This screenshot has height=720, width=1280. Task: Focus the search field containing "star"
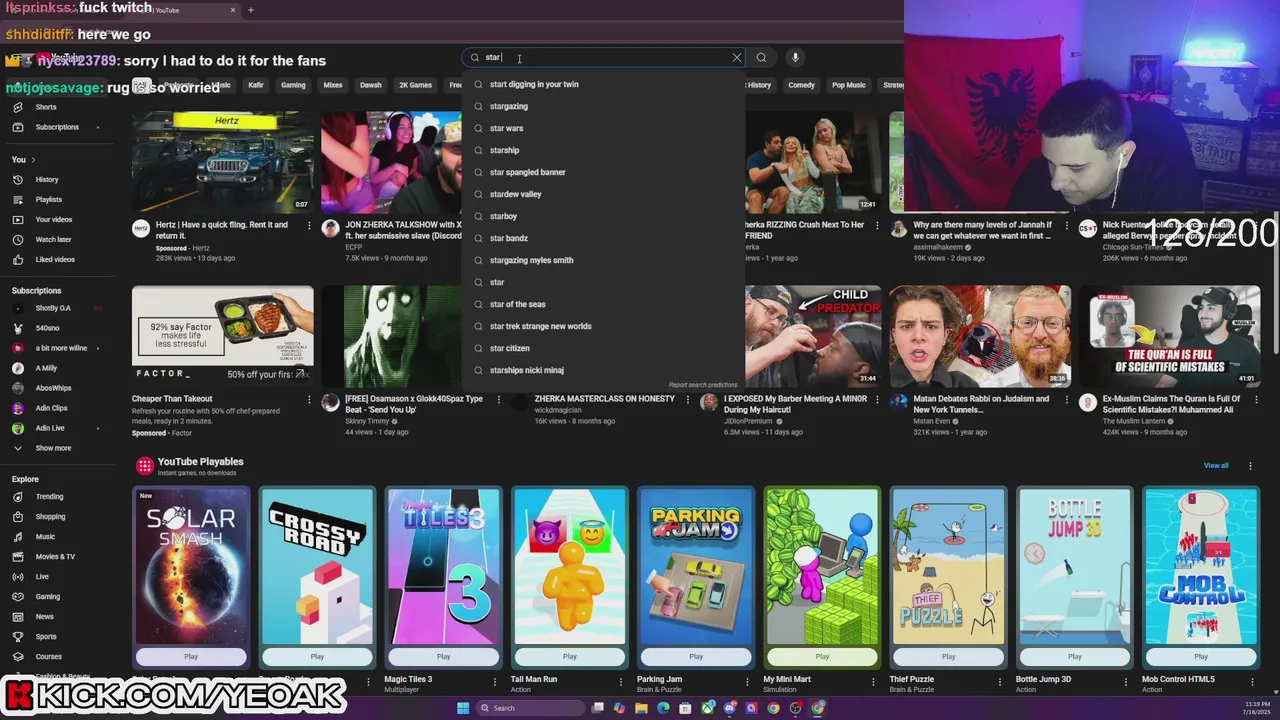point(605,58)
